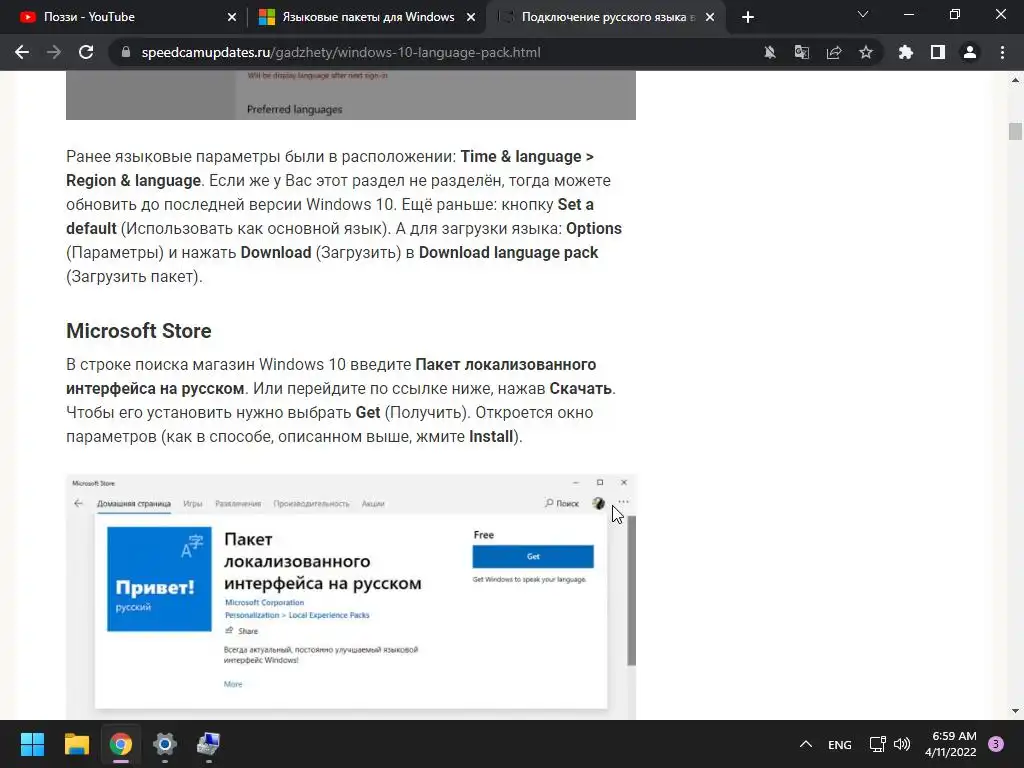1024x768 pixels.
Task: Select Подключение русского языка tab
Action: 607,17
